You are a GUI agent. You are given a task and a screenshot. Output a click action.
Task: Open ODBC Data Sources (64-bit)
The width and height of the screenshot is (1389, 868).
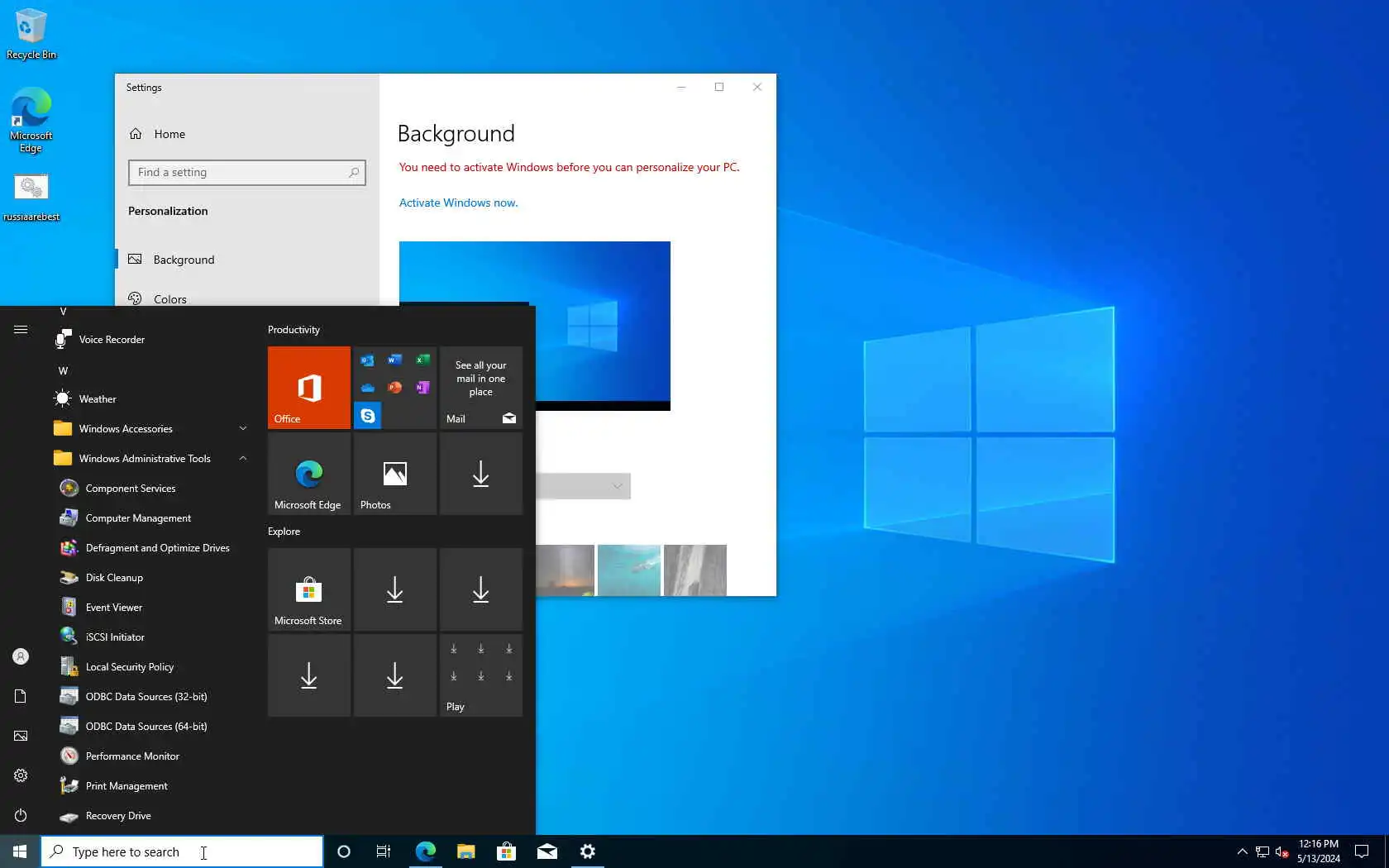(151, 727)
